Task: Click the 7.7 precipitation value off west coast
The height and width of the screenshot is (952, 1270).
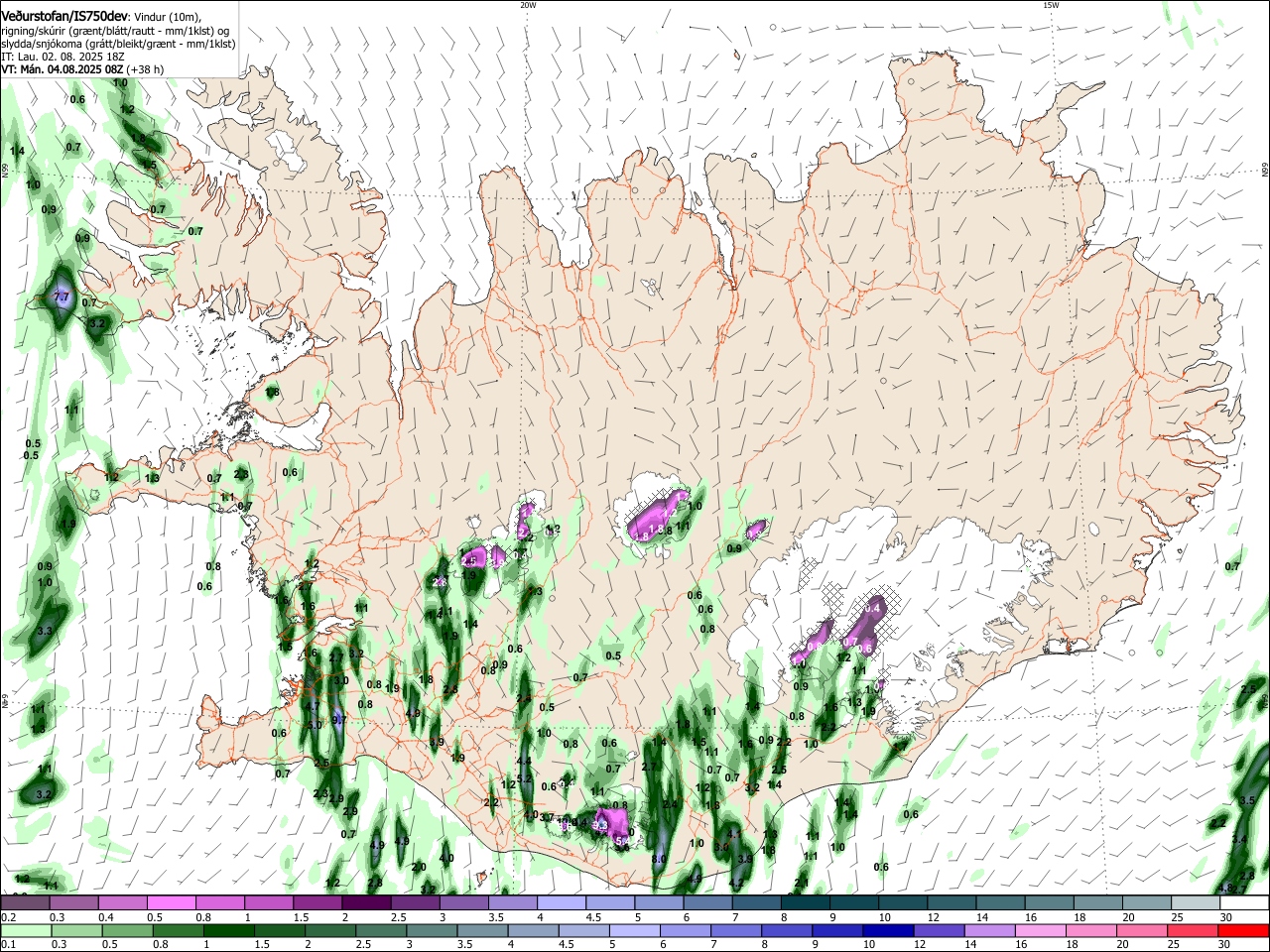Action: click(61, 297)
